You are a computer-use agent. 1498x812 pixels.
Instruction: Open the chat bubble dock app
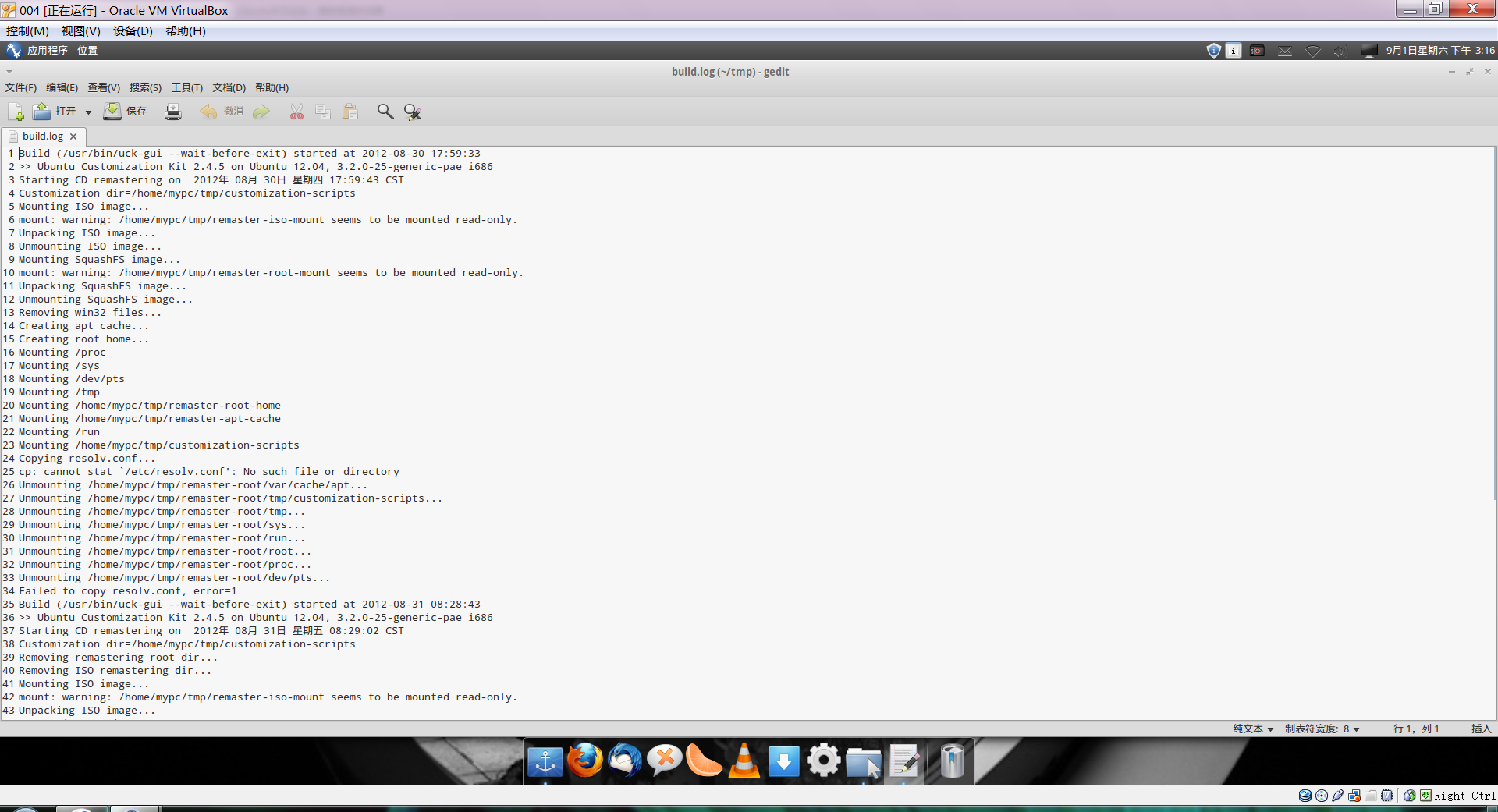pyautogui.click(x=665, y=761)
